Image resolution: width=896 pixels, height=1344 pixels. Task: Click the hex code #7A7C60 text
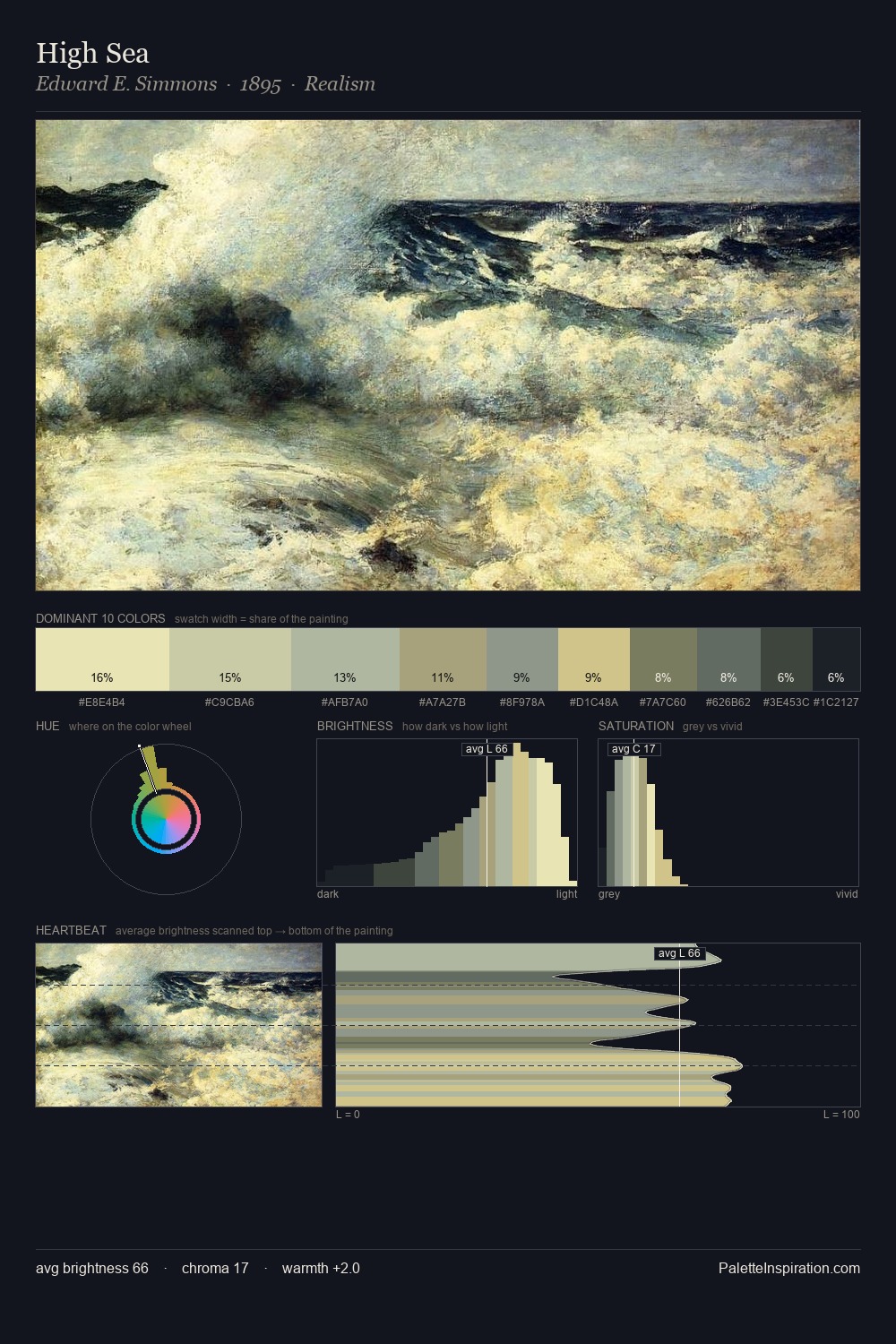pyautogui.click(x=663, y=702)
